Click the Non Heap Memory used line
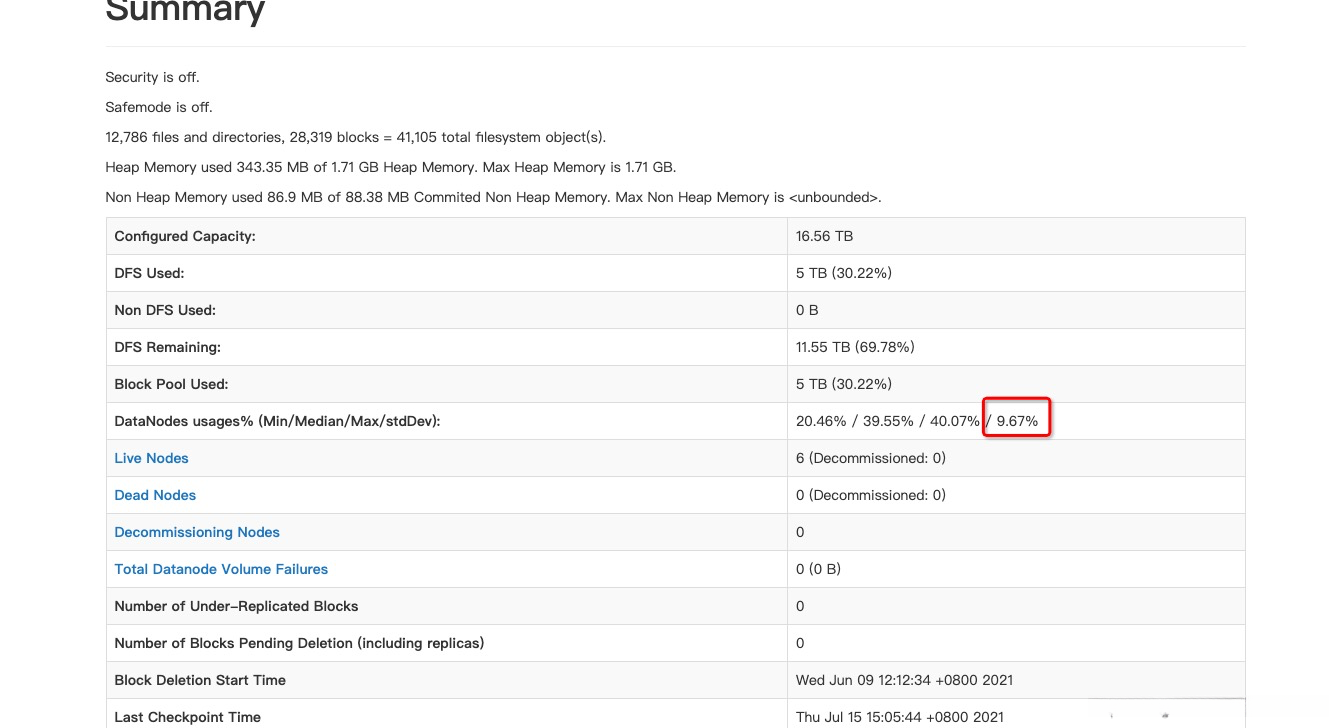This screenshot has width=1336, height=728. tap(493, 197)
